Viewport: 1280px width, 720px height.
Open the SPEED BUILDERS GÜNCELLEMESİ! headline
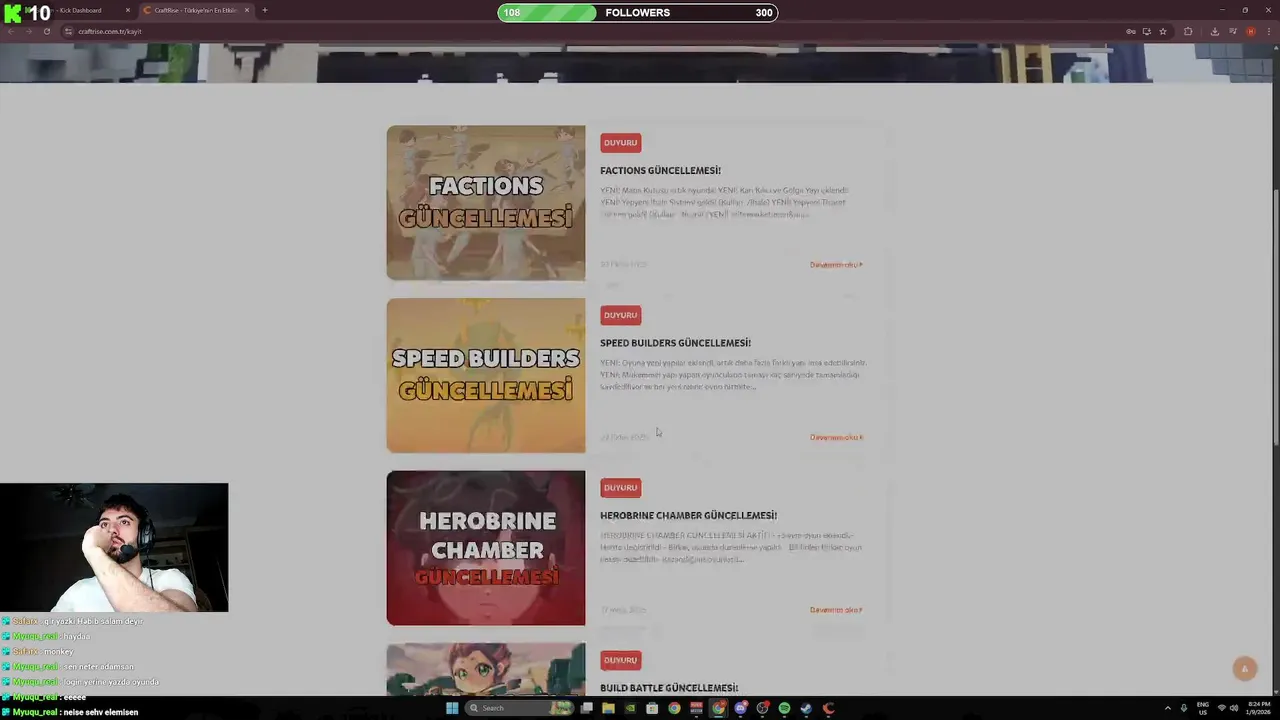(x=675, y=343)
